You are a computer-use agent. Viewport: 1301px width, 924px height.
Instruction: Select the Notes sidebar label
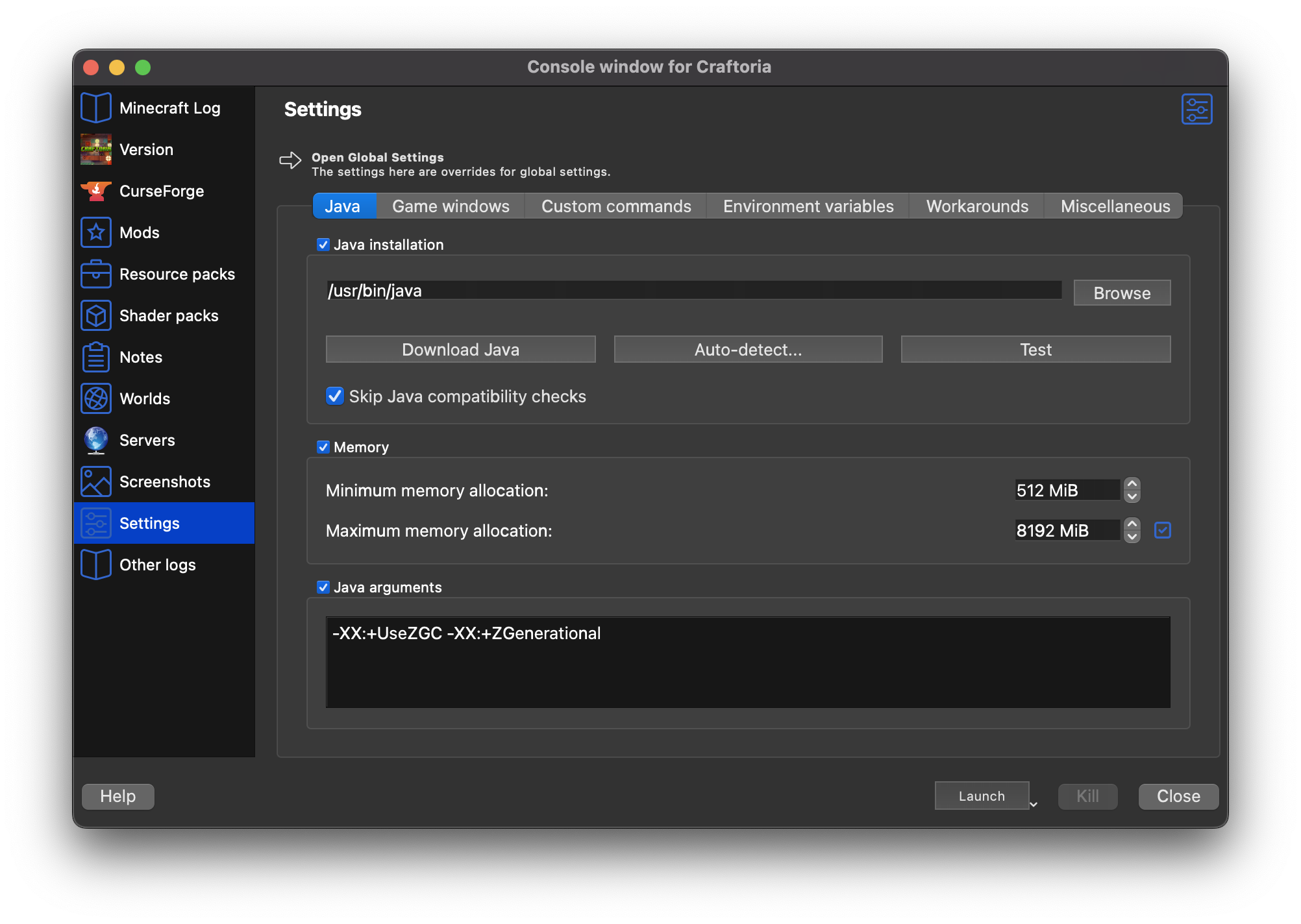point(141,357)
